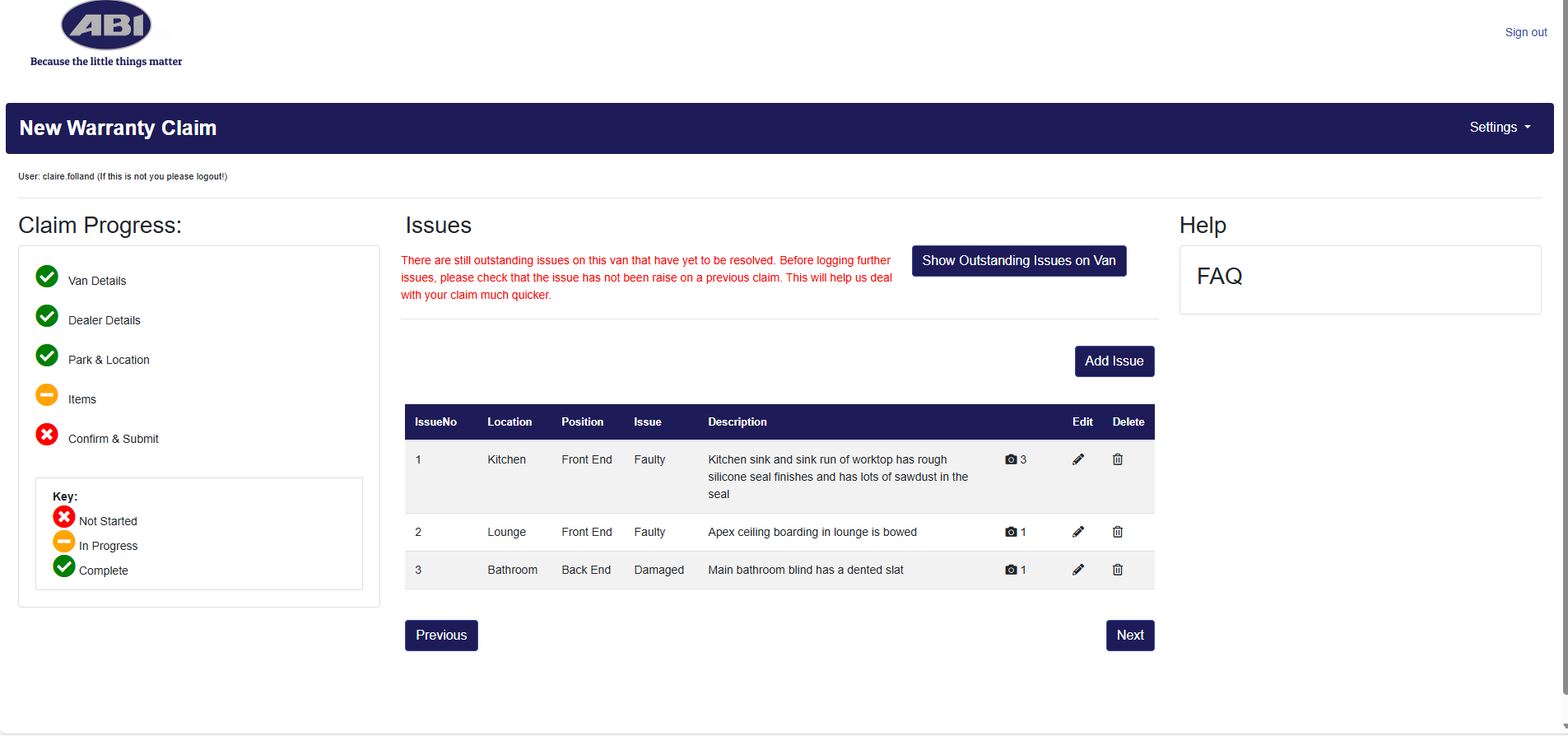The height and width of the screenshot is (736, 1568).
Task: Click the Claim Progress heading
Action: (x=100, y=226)
